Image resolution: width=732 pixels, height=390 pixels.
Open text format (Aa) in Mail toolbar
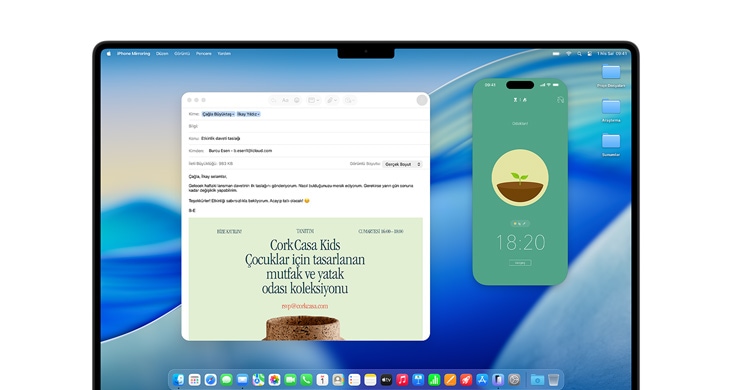[285, 100]
